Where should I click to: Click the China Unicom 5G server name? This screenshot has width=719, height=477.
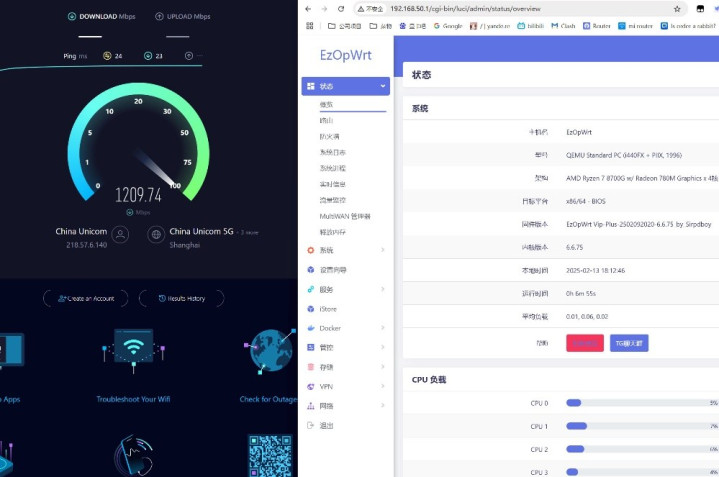(201, 232)
